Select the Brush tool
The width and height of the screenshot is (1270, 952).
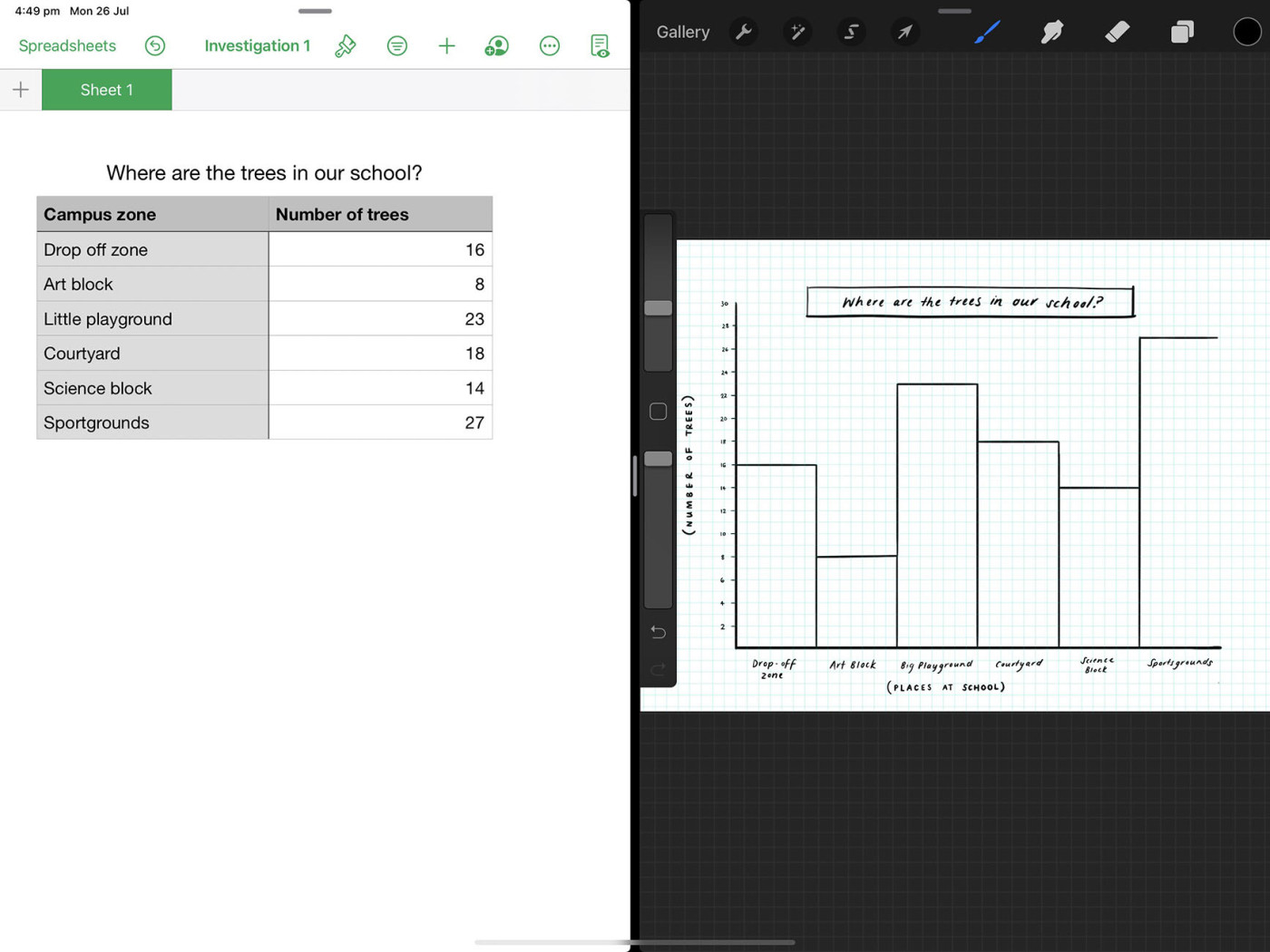pos(986,33)
